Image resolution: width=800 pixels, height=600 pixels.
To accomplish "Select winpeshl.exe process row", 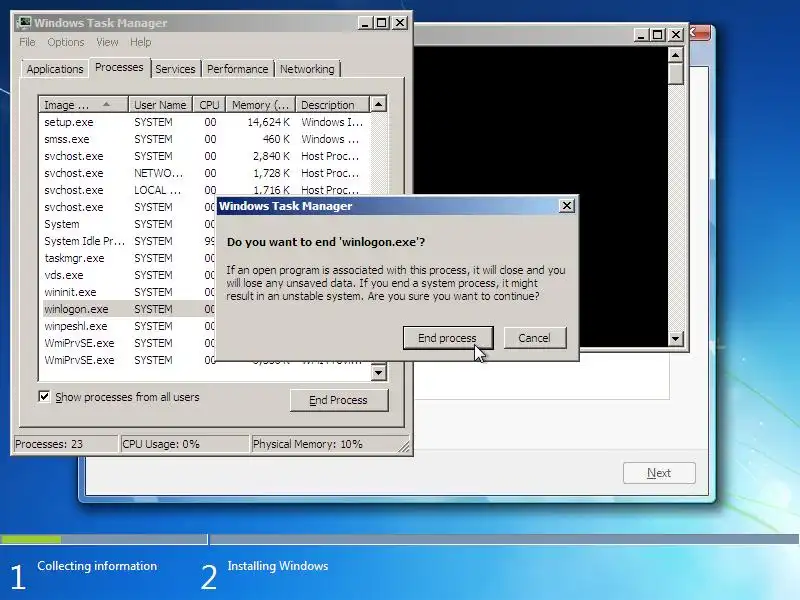I will click(128, 326).
